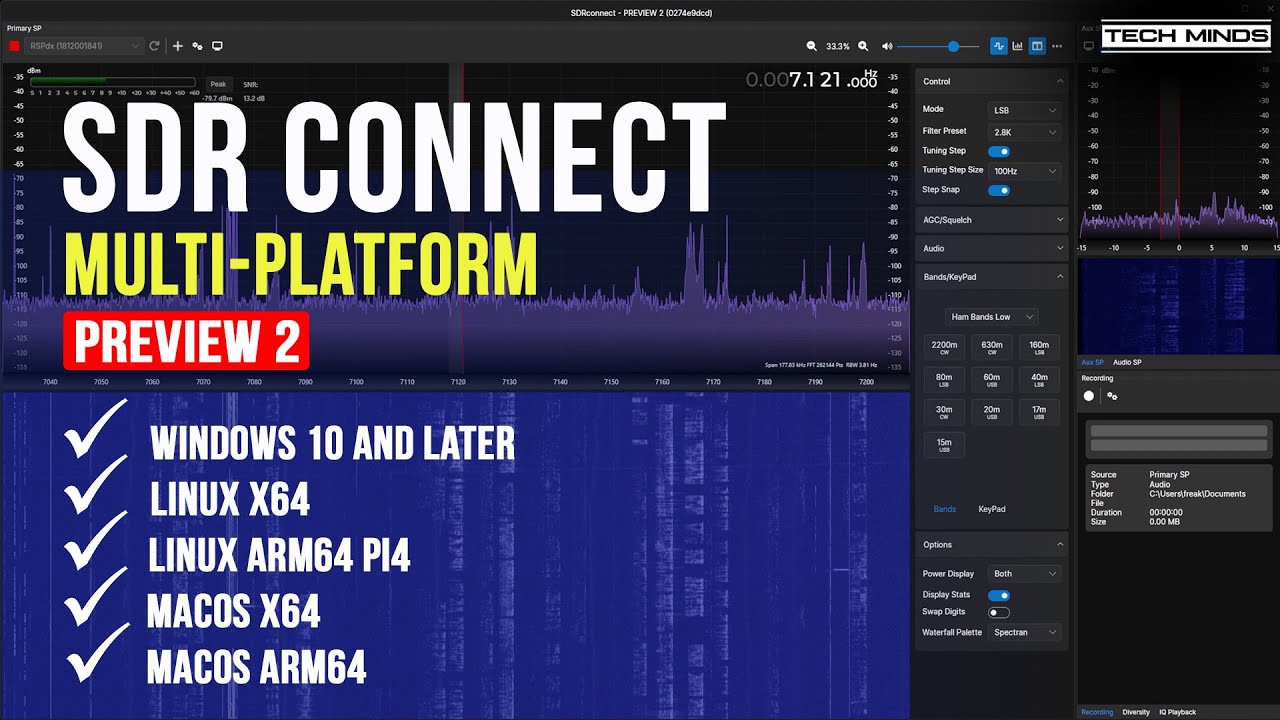
Task: Switch to the Aux SP tab
Action: (1092, 362)
